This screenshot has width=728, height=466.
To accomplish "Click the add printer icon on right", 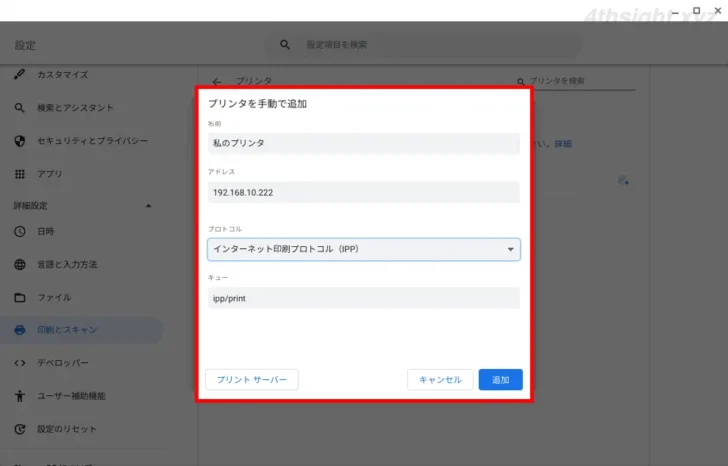I will pyautogui.click(x=623, y=181).
